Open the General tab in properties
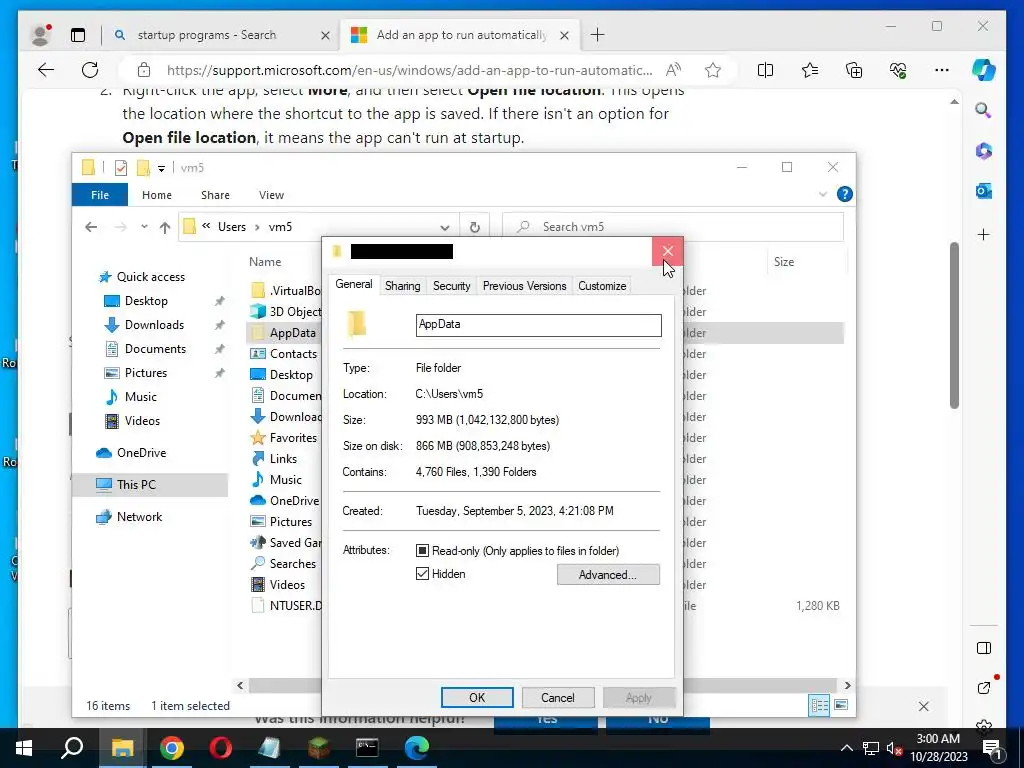Screen dimensions: 1024x768 354,285
